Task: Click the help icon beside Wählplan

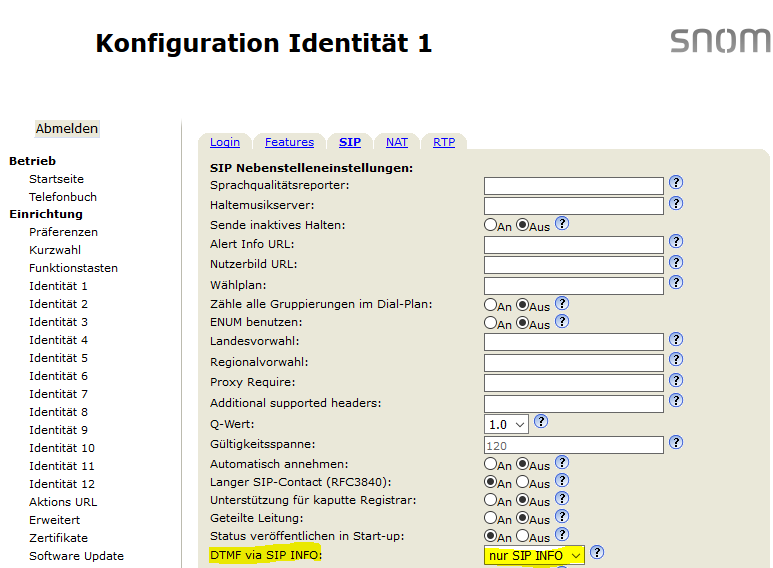Action: 676,284
